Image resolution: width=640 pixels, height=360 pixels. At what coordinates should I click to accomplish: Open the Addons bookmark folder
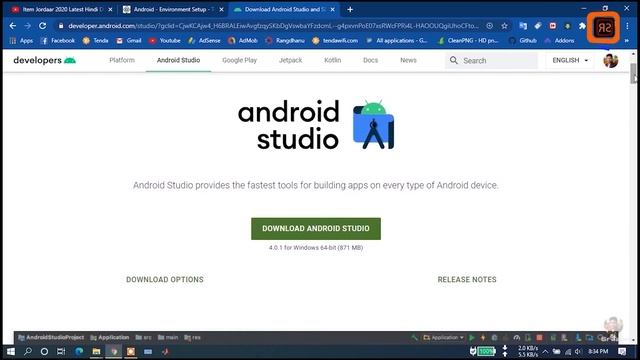[560, 40]
